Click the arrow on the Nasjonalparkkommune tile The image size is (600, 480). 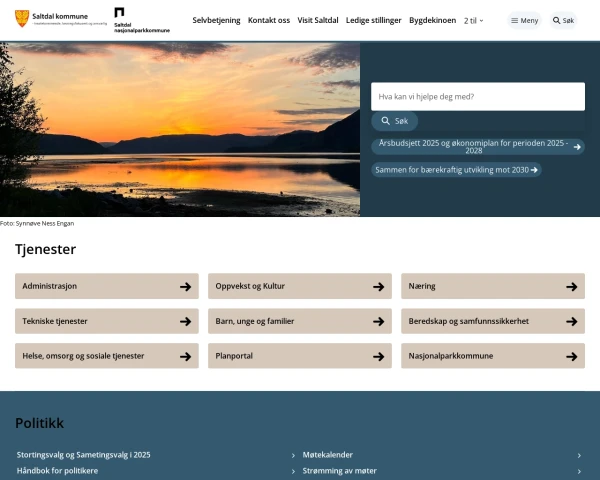pyautogui.click(x=572, y=356)
